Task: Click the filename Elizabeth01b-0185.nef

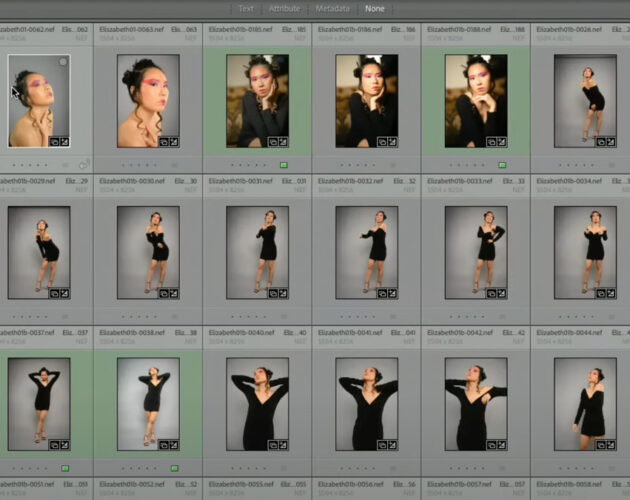Action: click(241, 29)
